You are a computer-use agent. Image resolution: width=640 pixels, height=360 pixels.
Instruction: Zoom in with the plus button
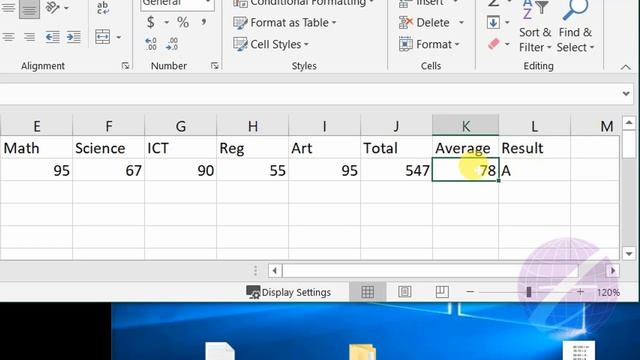[580, 292]
